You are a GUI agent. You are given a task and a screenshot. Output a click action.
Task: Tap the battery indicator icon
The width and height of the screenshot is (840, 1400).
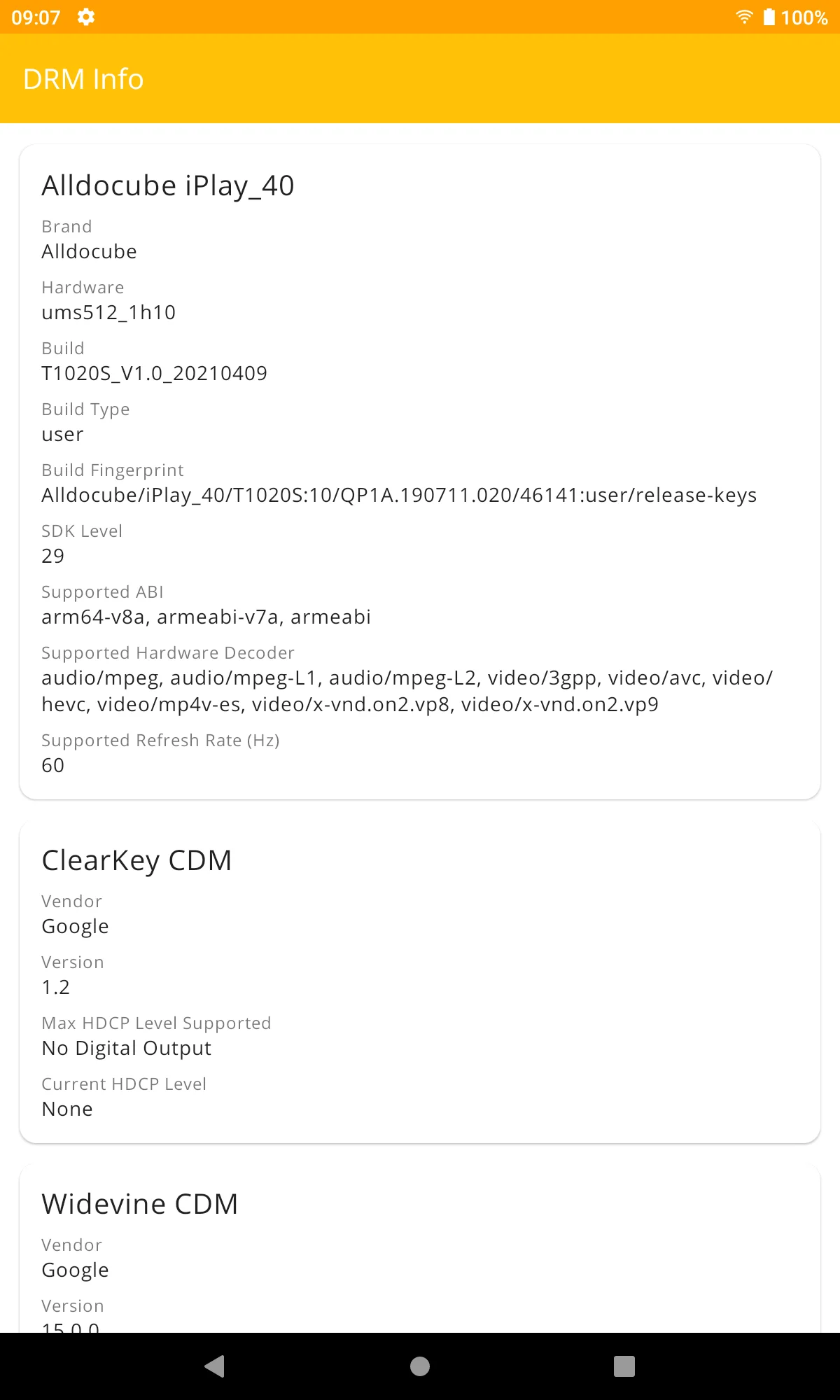tap(769, 17)
